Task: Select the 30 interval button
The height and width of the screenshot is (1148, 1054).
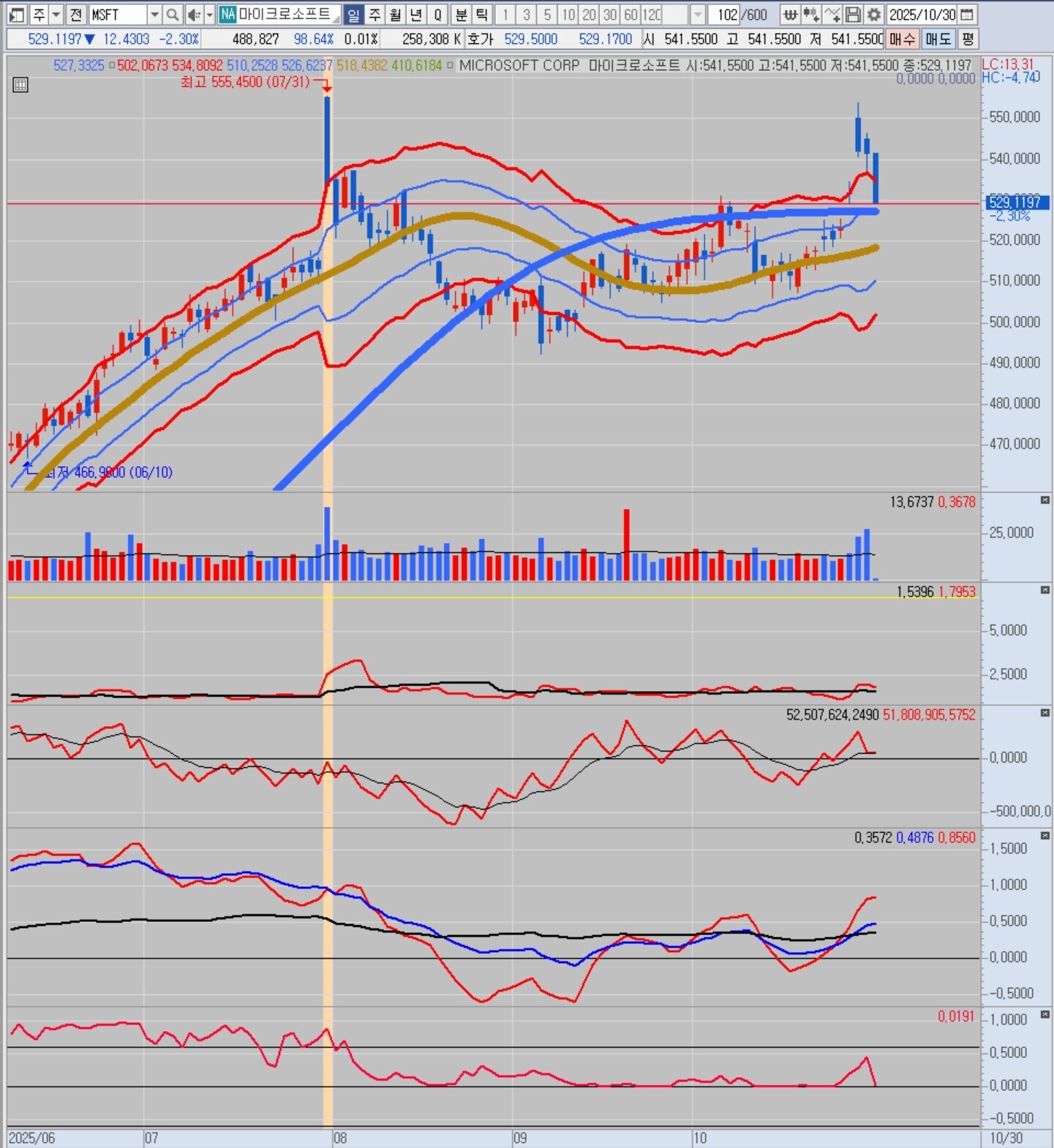Action: click(x=610, y=14)
